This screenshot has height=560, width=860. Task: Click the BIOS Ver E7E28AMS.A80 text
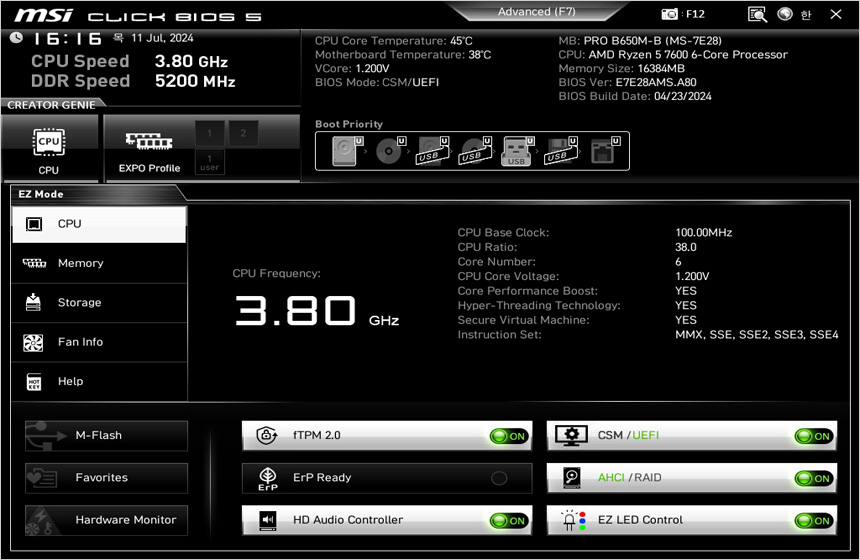[x=655, y=82]
